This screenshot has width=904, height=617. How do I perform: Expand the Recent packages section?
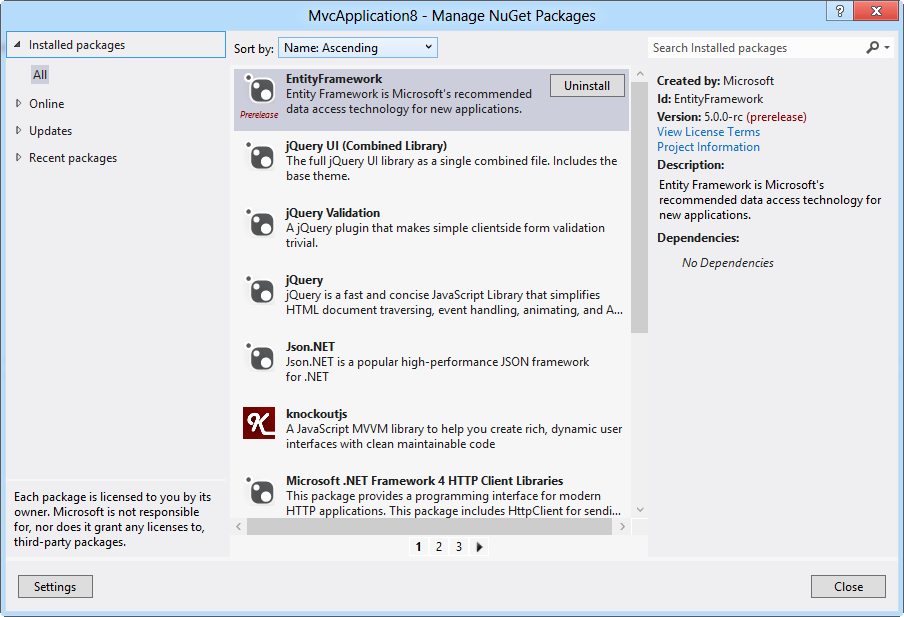click(x=18, y=157)
